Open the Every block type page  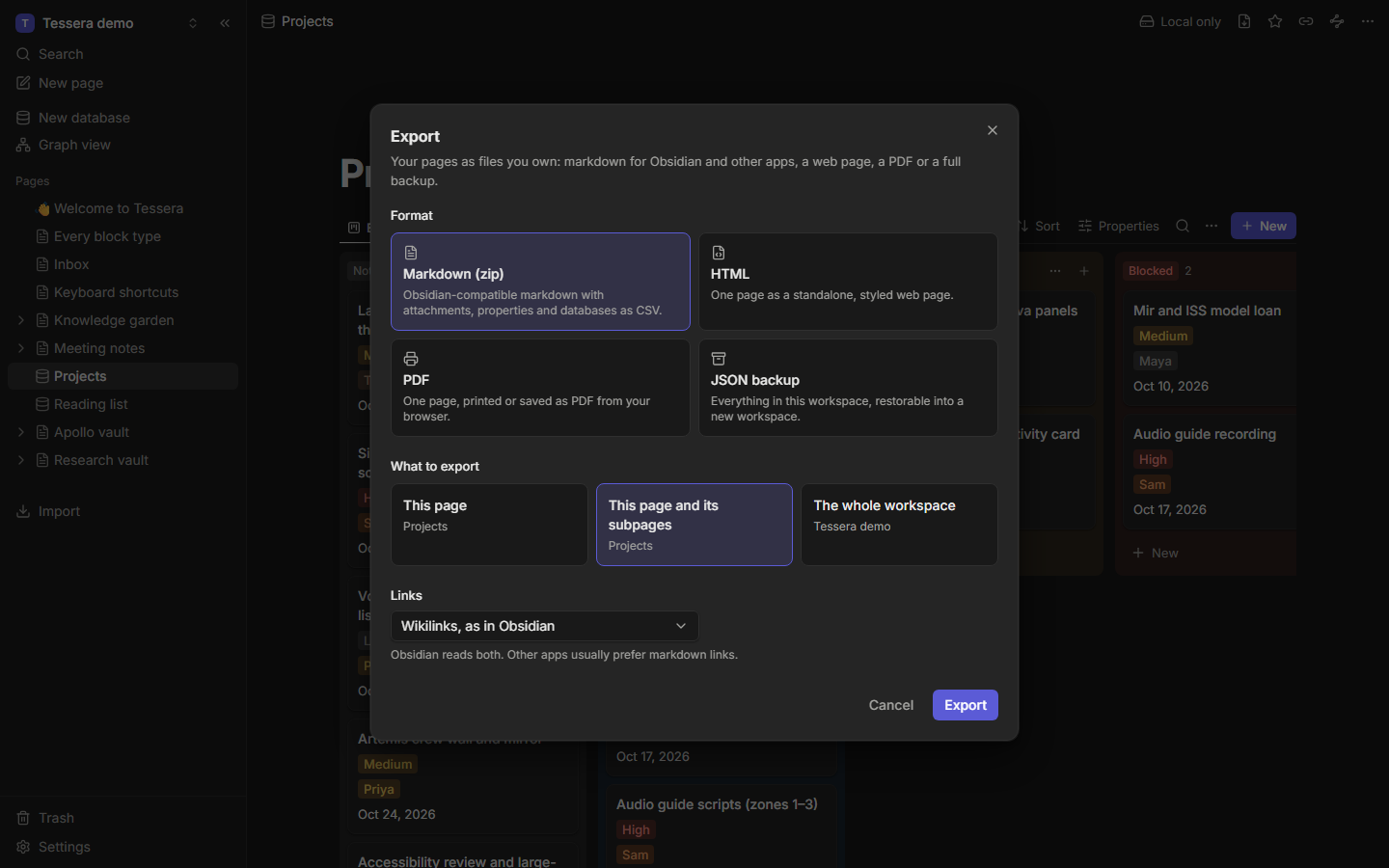123,236
